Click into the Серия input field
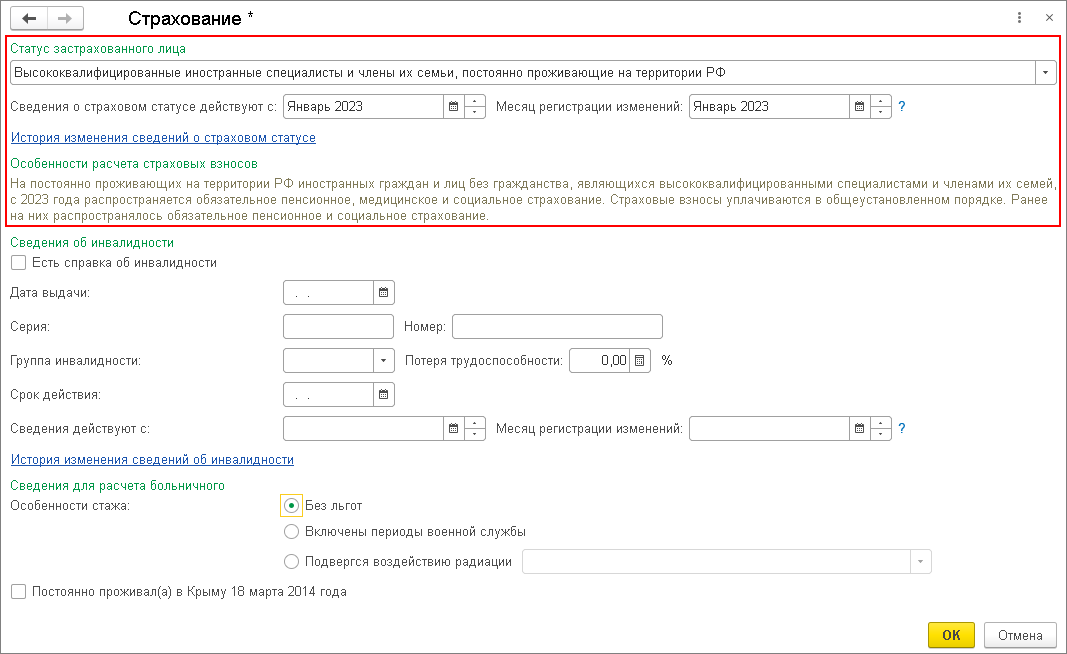 click(x=338, y=326)
